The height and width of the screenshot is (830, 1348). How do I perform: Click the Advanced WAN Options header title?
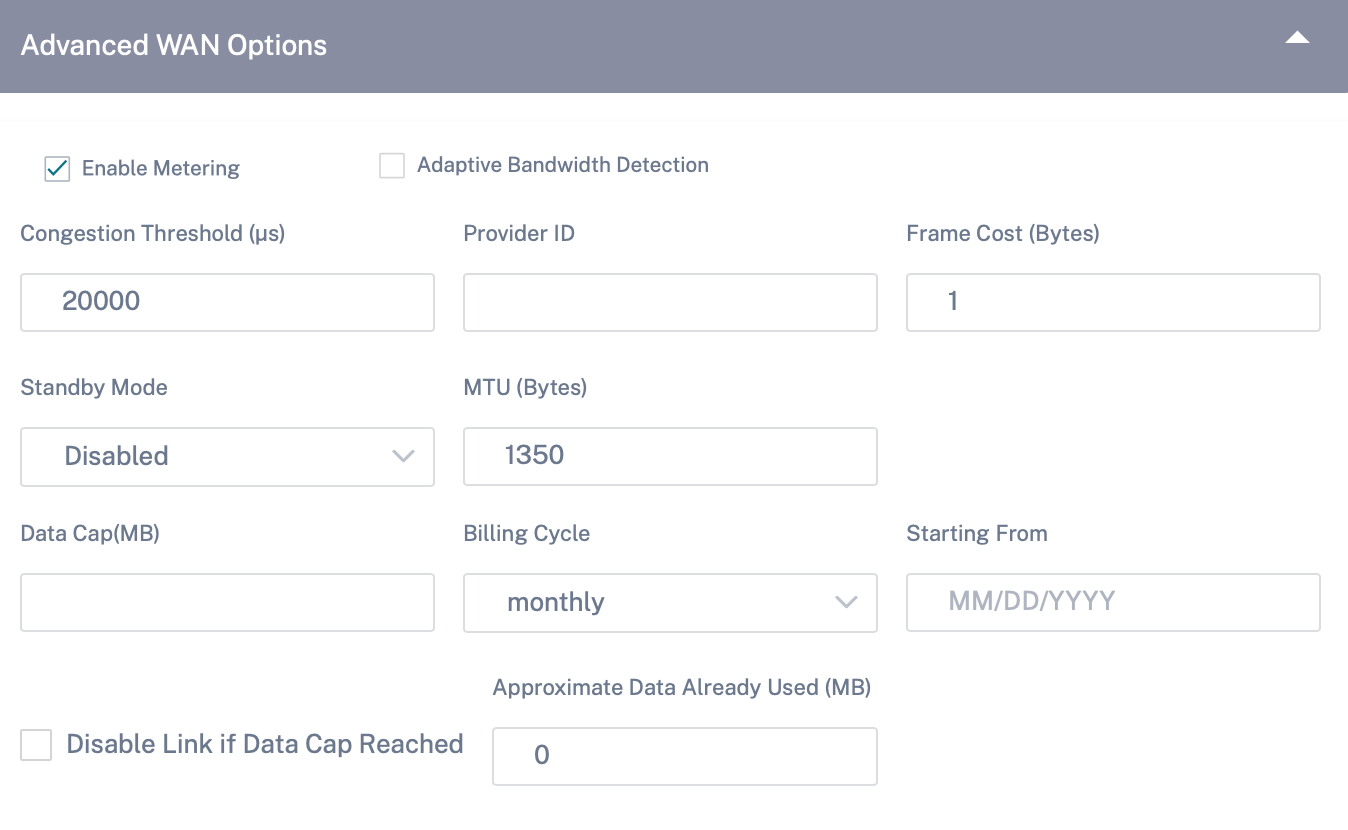click(174, 45)
